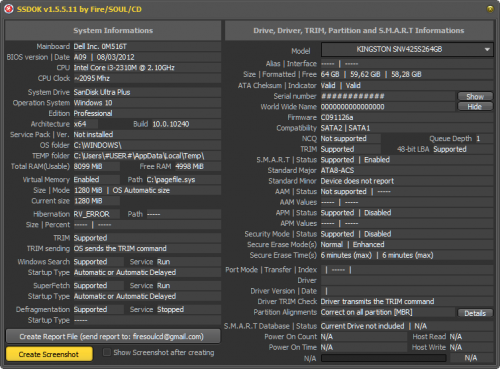Select 'Correct on all partition [MBR]' value
This screenshot has height=369, width=500.
tap(367, 312)
